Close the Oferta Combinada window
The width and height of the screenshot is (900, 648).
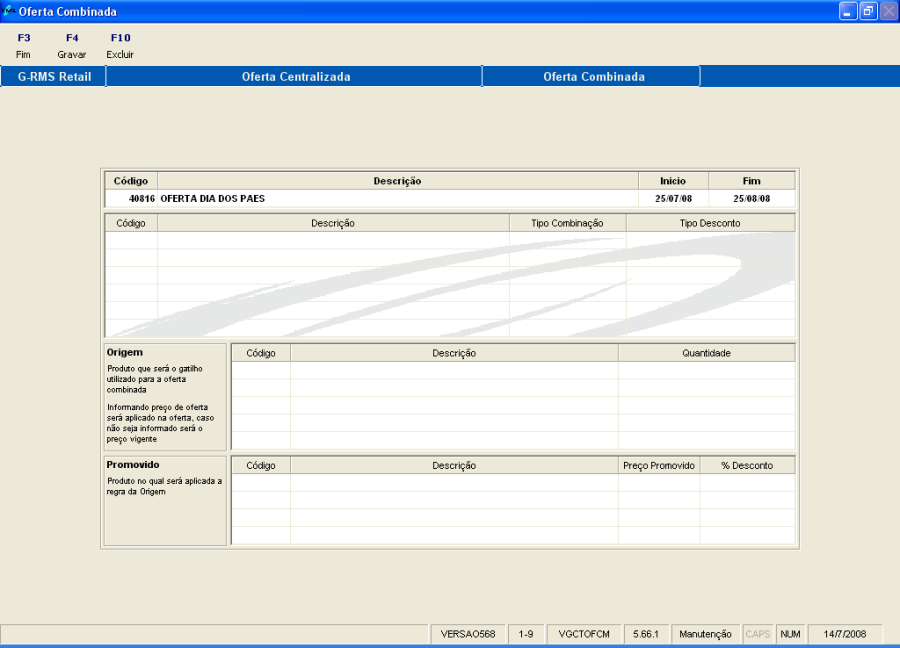pyautogui.click(x=888, y=11)
